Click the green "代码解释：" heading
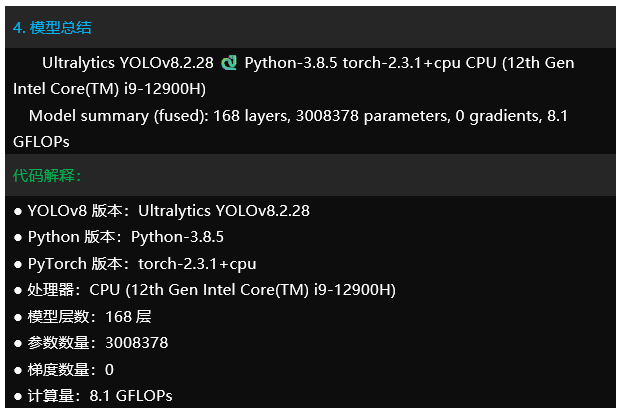 tap(47, 176)
